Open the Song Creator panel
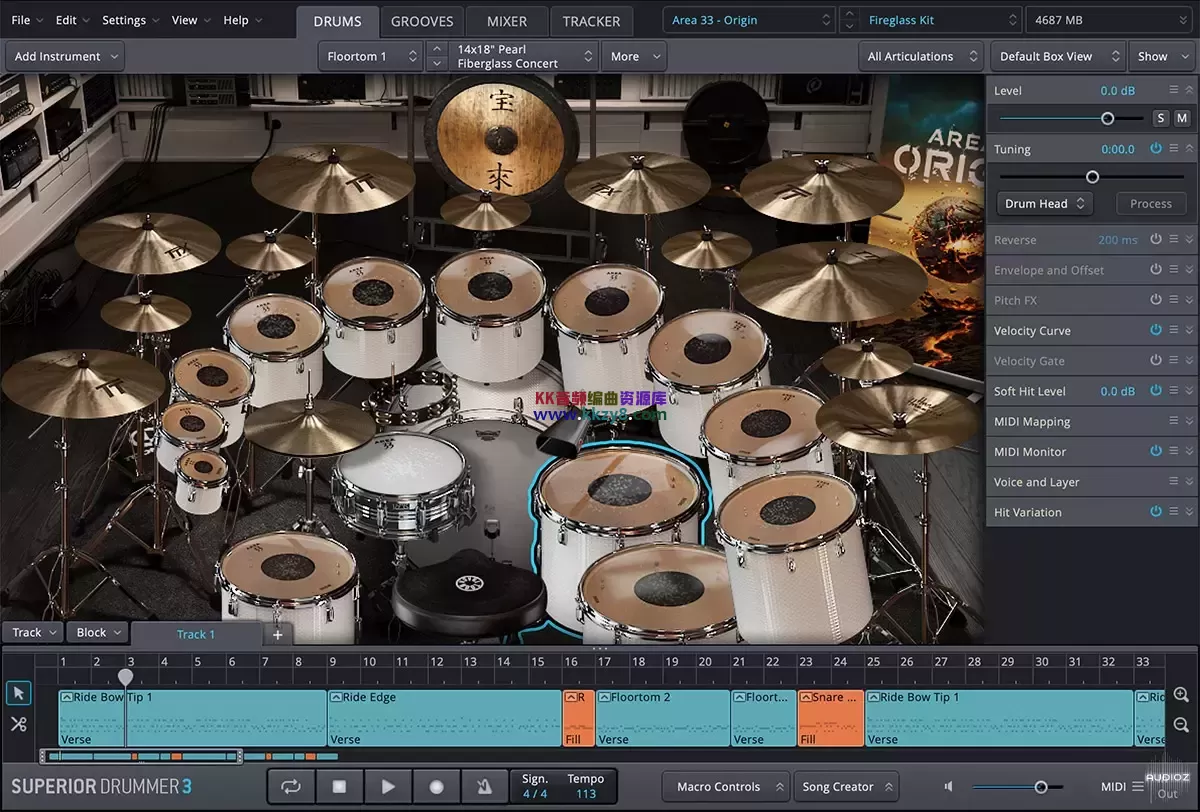 click(846, 787)
